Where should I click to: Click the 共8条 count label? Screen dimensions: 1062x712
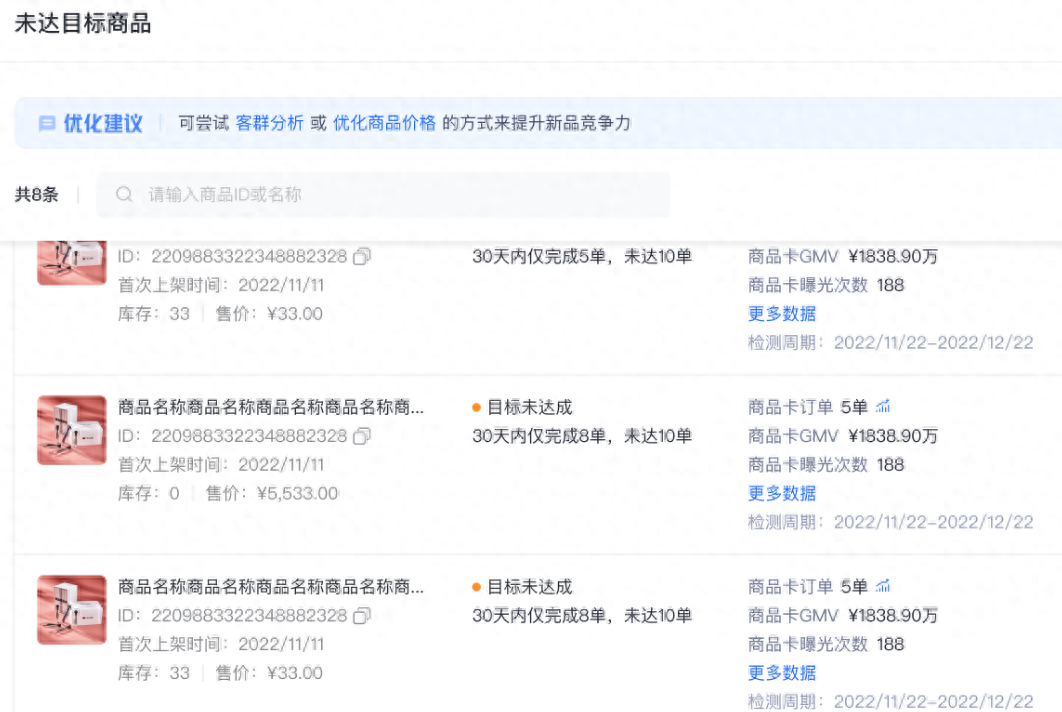(37, 195)
